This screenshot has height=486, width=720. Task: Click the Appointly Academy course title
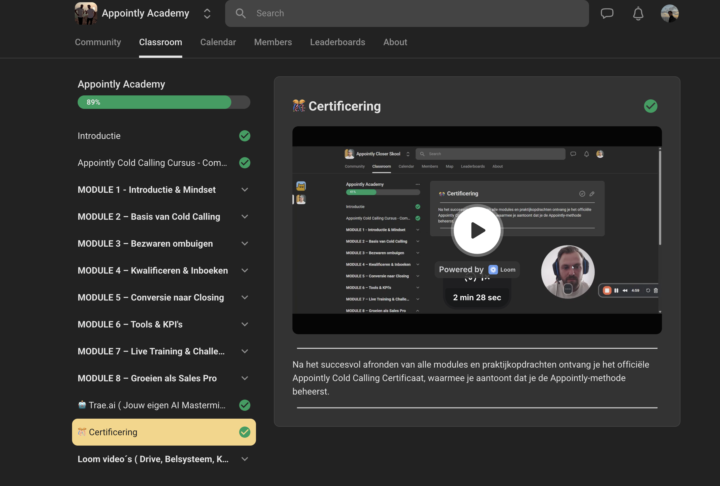(121, 84)
